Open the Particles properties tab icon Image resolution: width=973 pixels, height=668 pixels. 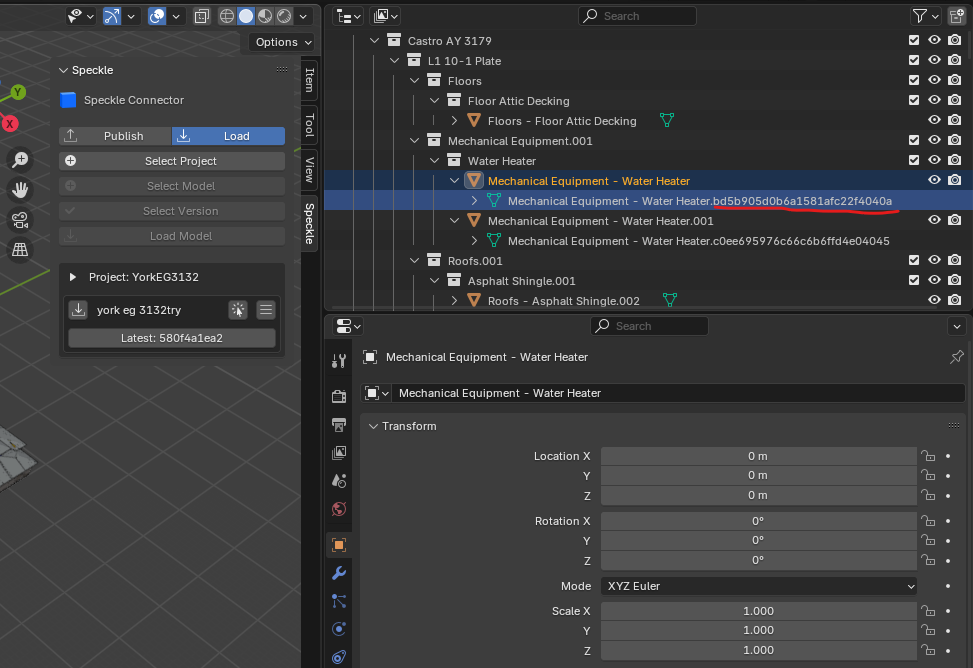(339, 601)
